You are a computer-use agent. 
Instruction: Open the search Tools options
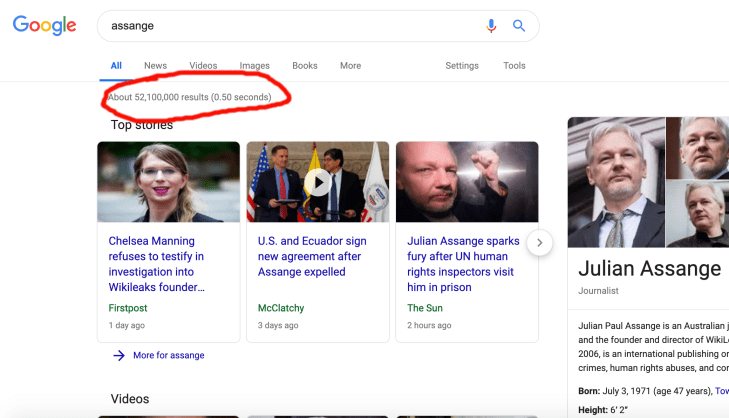514,66
